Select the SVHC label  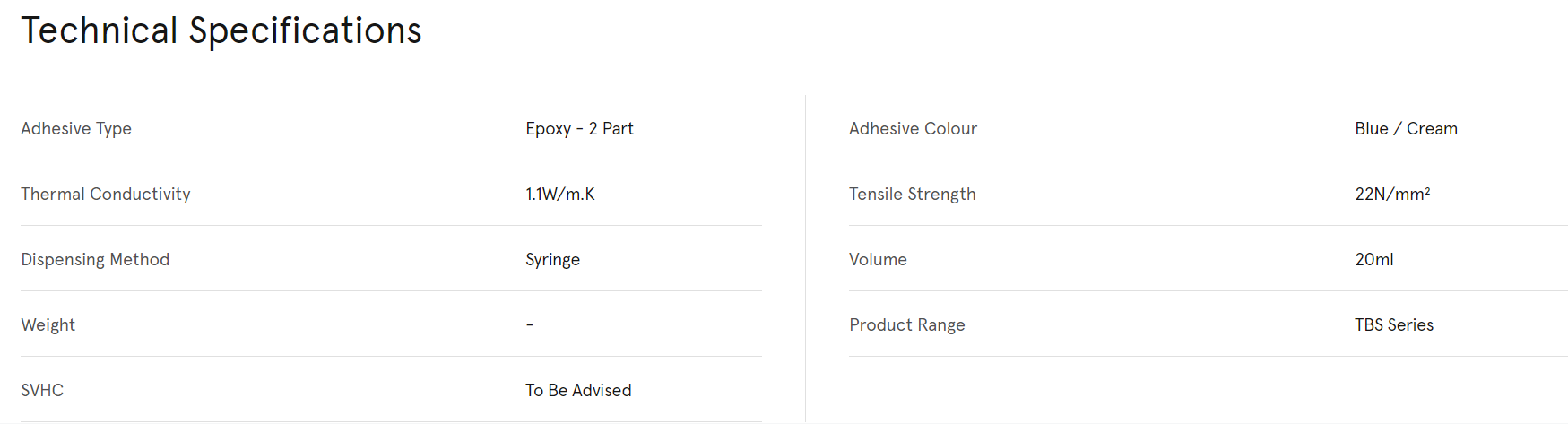pos(42,390)
